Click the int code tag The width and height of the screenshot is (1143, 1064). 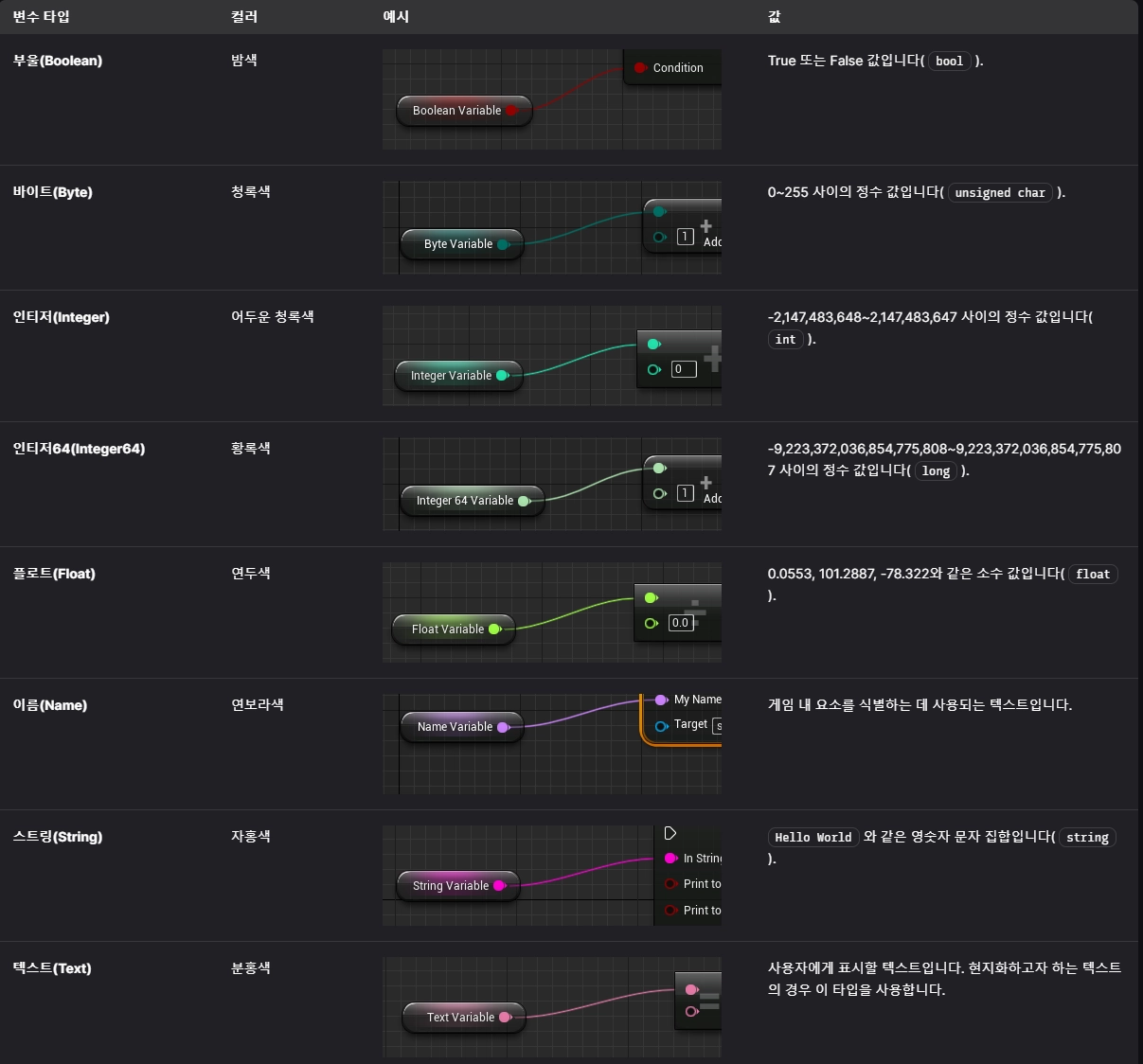(786, 340)
